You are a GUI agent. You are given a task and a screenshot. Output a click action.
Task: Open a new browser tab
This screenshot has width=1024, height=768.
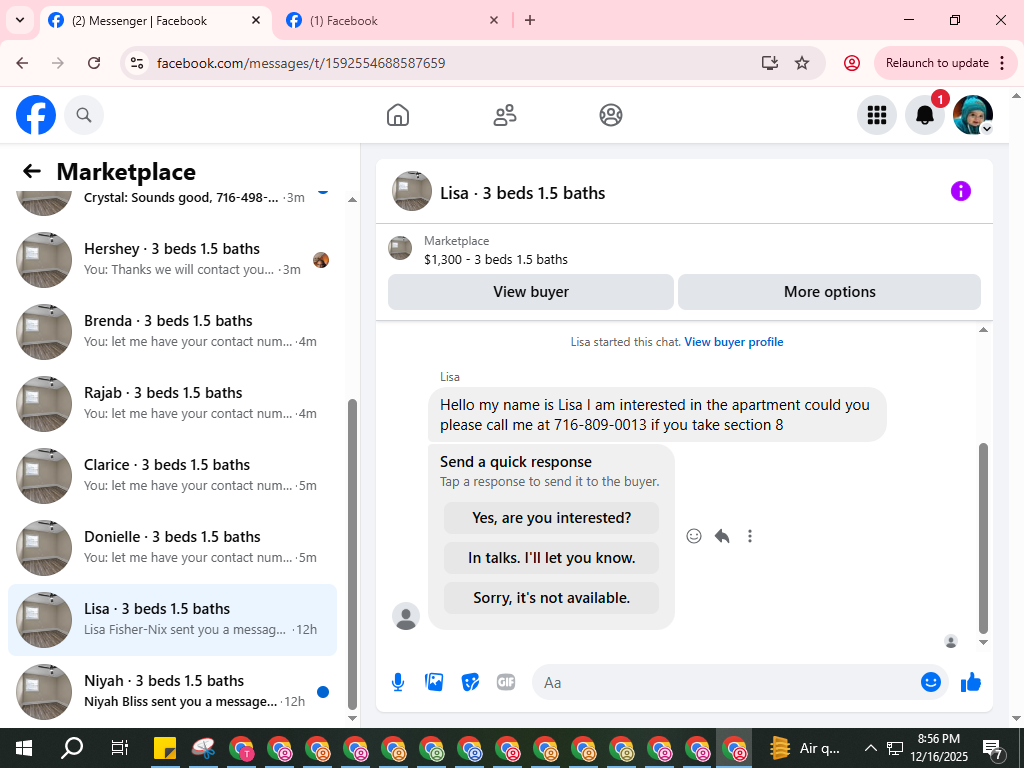pos(530,20)
